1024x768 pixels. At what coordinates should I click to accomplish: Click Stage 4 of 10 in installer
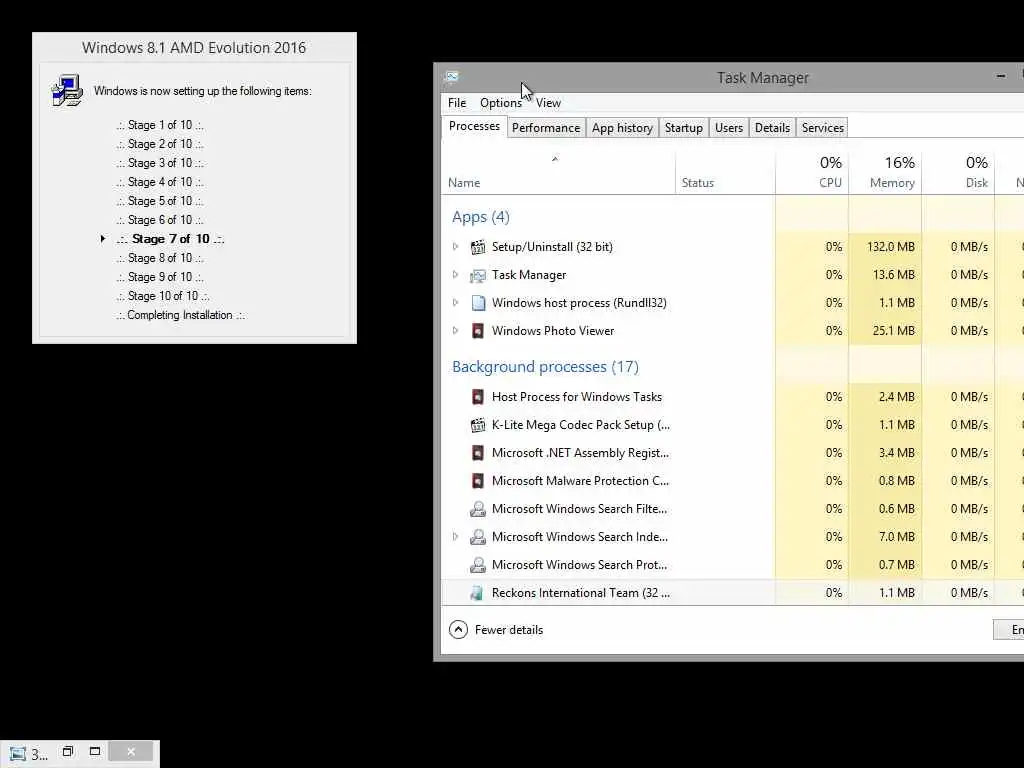[160, 182]
